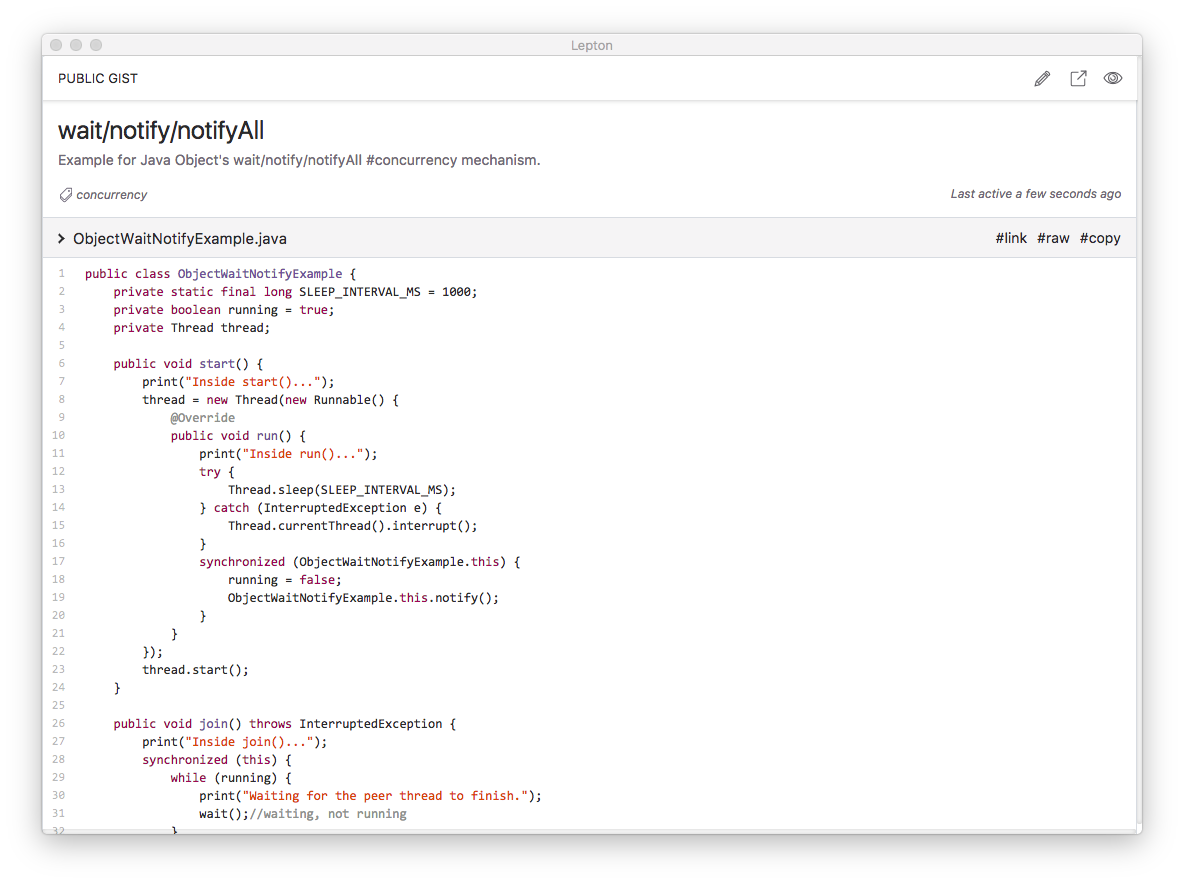Viewport: 1184px width, 884px height.
Task: Click code line 'public class ObjectWaitNotifyExample {'
Action: 220,274
